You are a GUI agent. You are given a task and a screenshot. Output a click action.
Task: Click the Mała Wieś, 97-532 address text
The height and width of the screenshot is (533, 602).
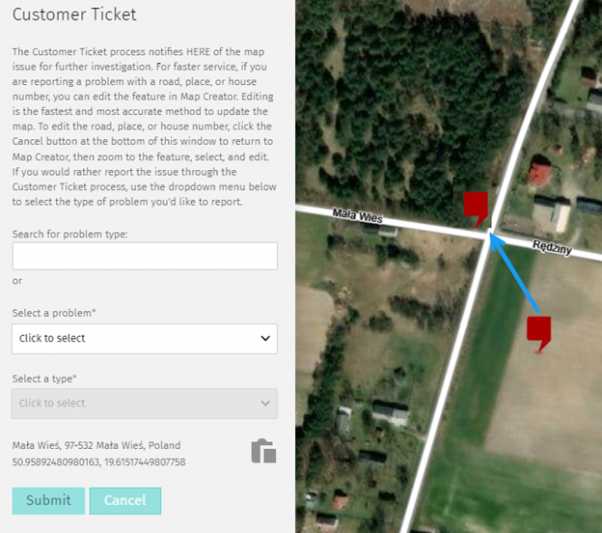pos(97,445)
